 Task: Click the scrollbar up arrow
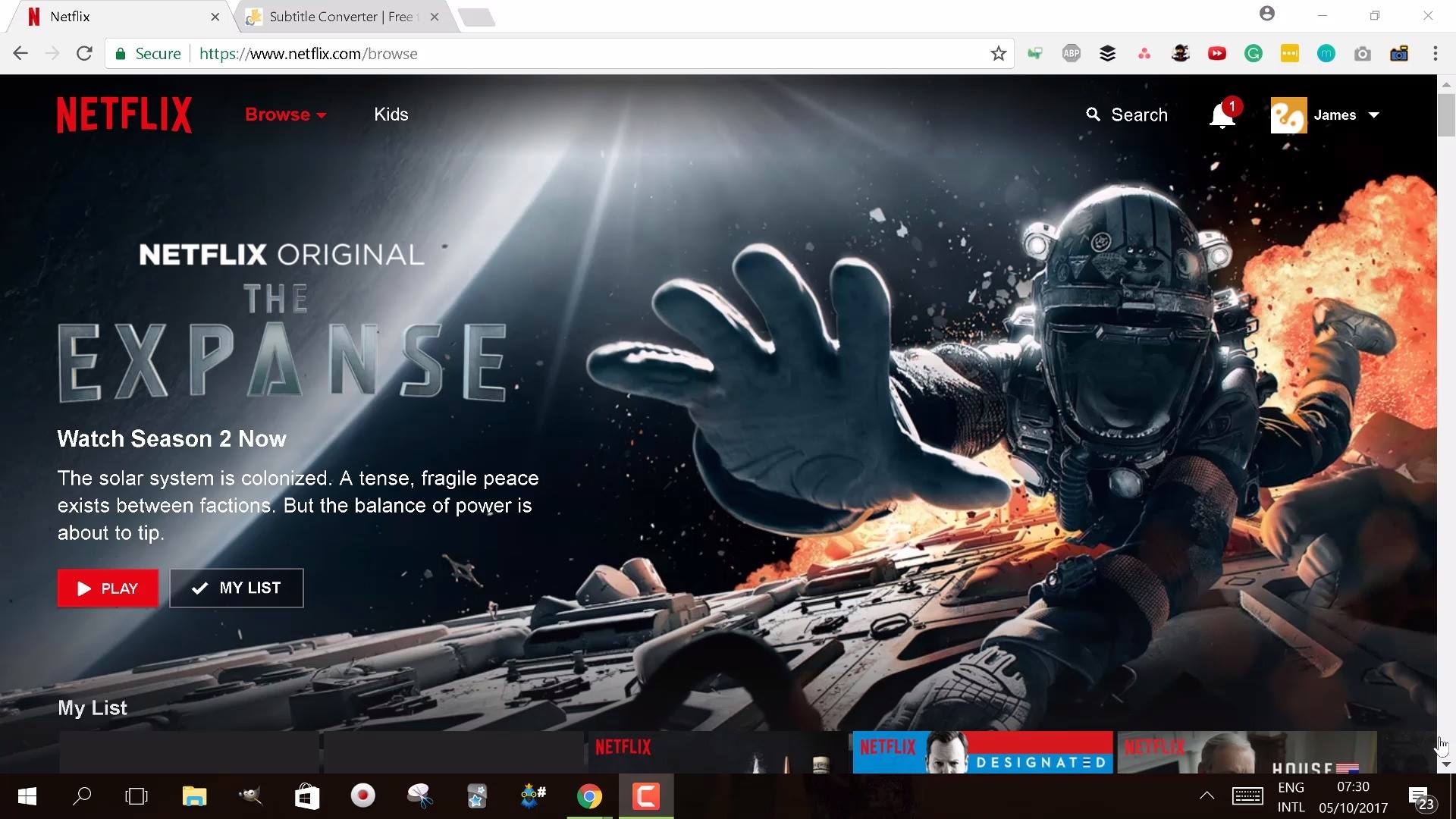[1446, 83]
